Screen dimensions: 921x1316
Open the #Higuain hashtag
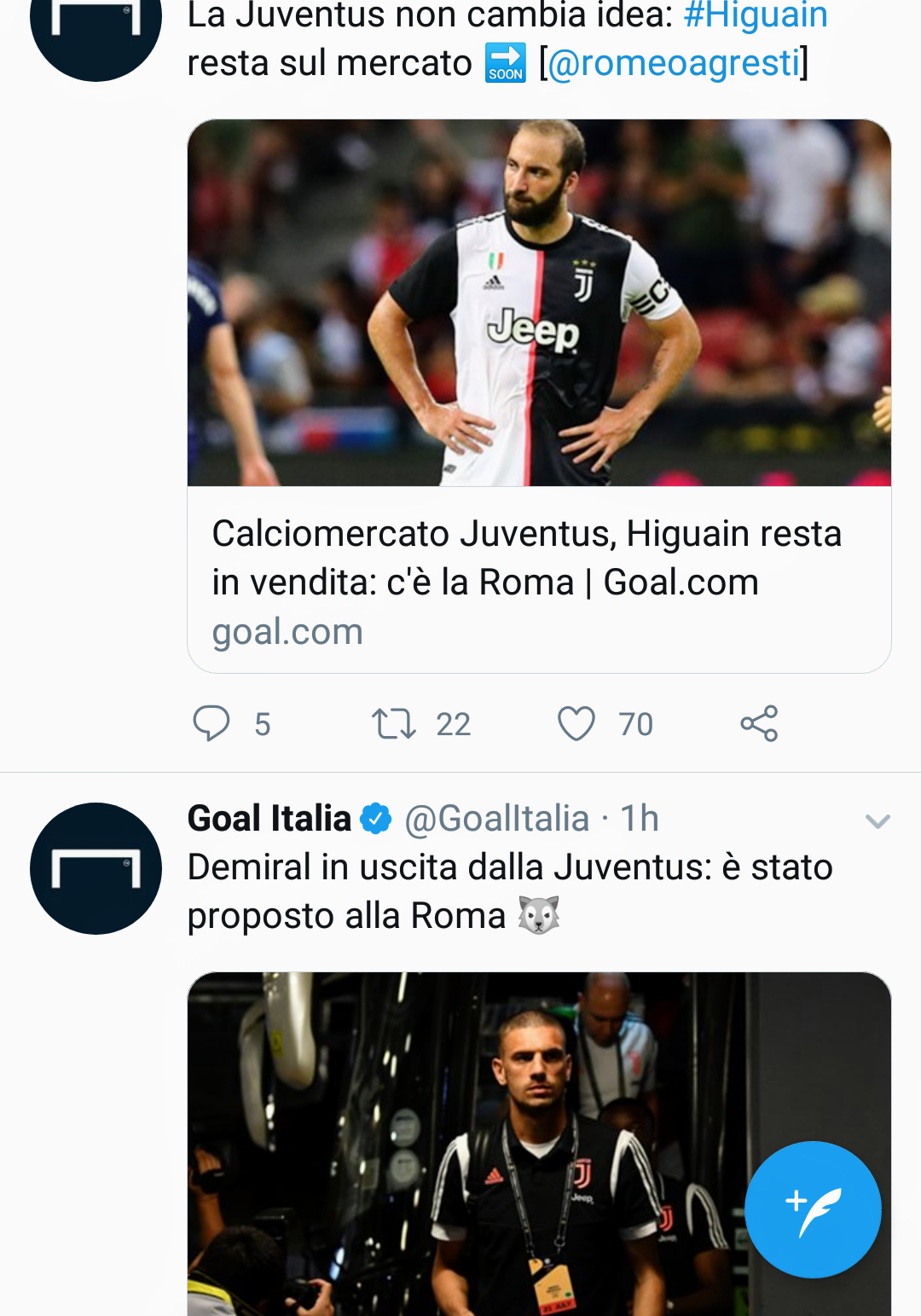[x=756, y=14]
